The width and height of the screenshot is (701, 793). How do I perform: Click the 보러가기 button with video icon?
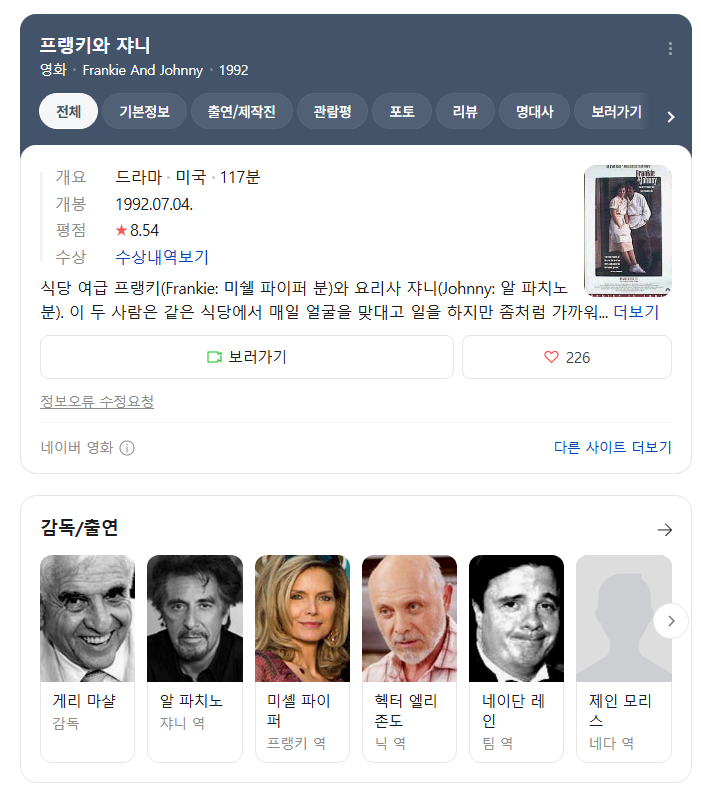click(x=246, y=357)
